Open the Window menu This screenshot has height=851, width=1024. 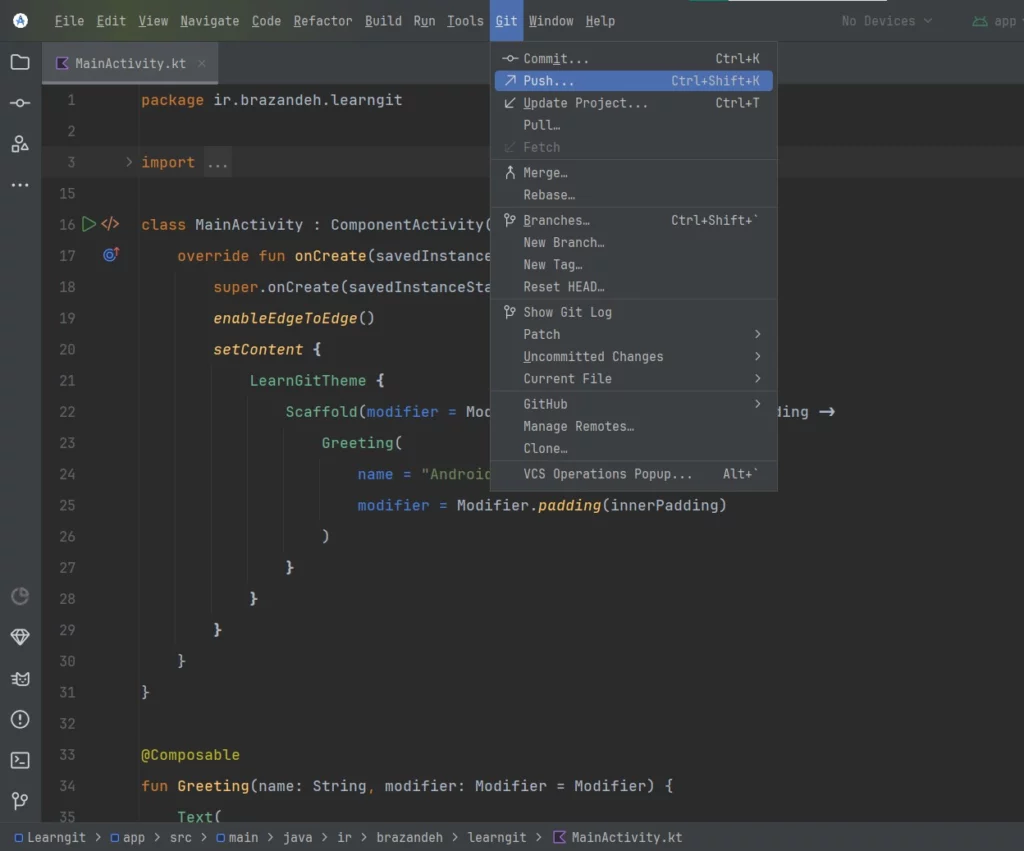(x=551, y=21)
